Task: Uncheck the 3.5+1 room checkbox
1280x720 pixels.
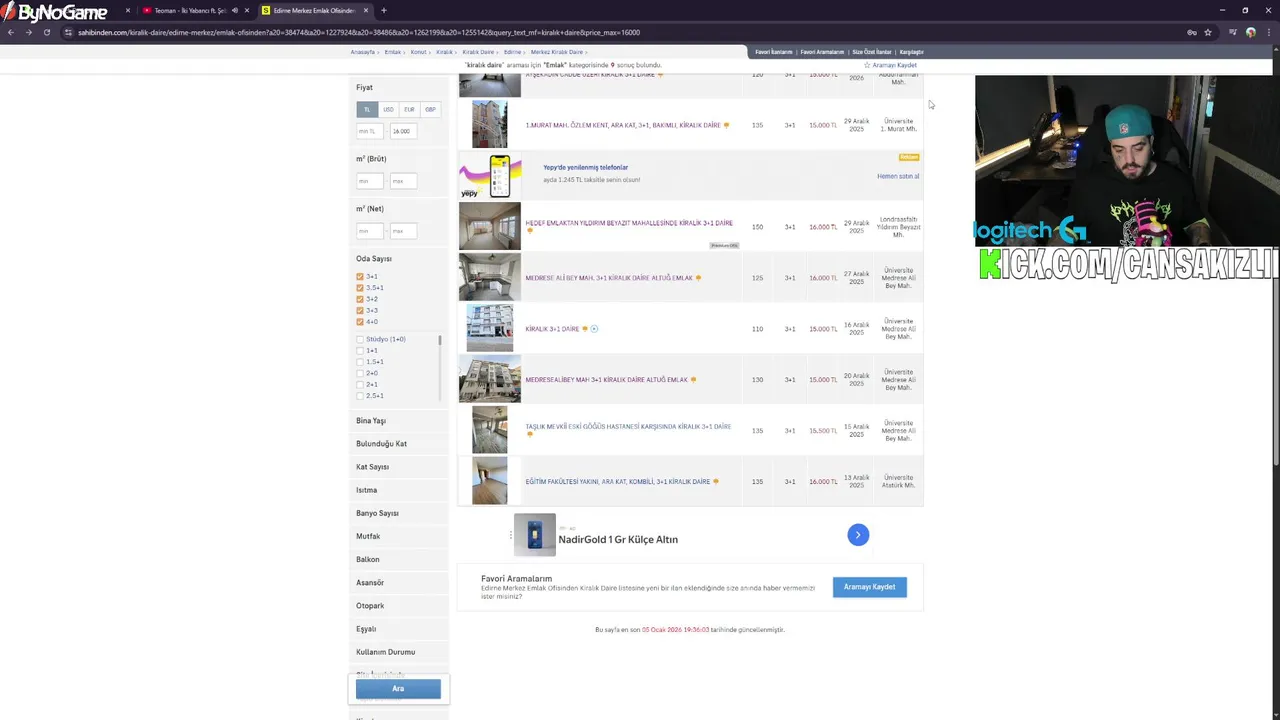Action: click(360, 288)
